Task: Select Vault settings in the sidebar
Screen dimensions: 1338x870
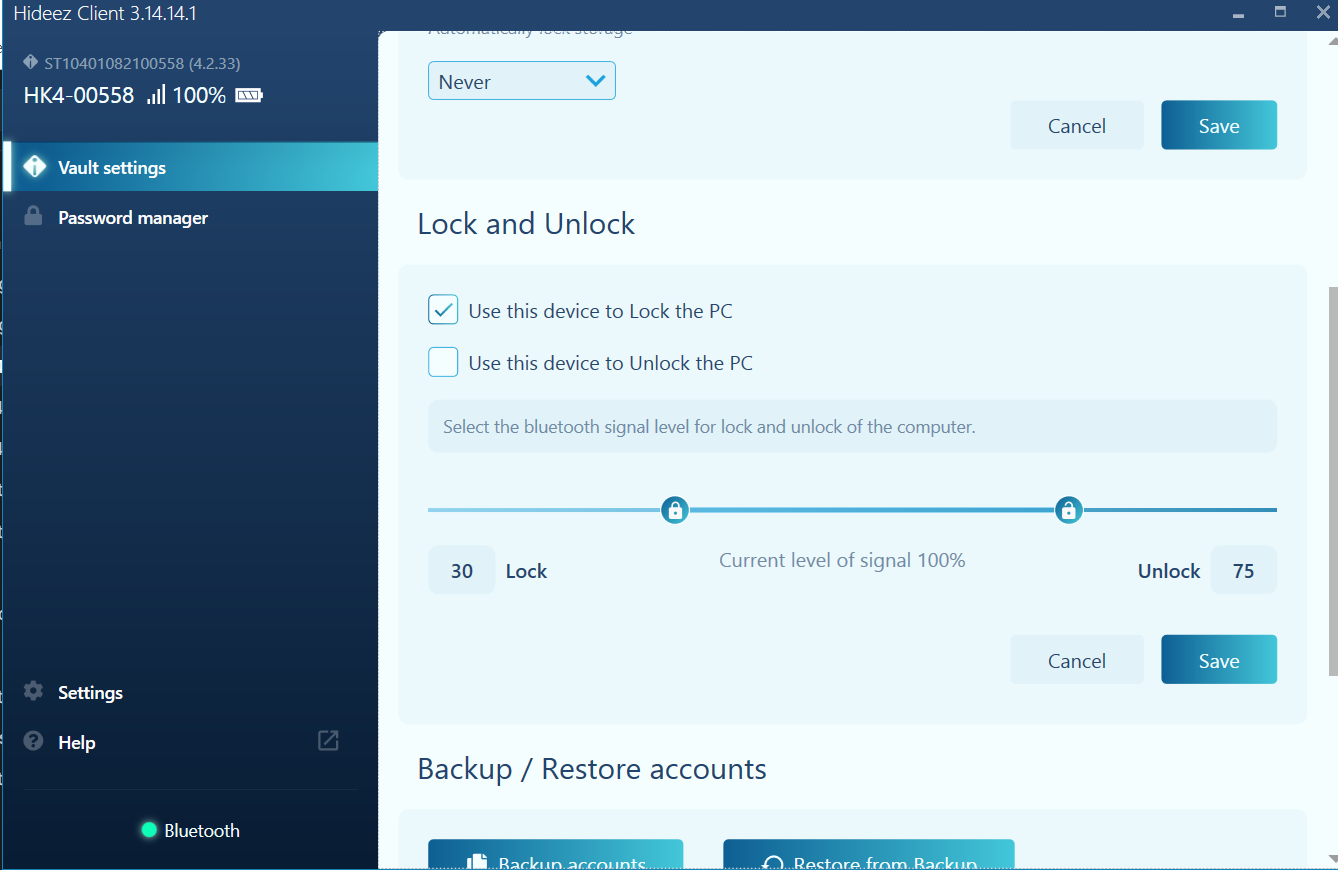Action: tap(112, 168)
